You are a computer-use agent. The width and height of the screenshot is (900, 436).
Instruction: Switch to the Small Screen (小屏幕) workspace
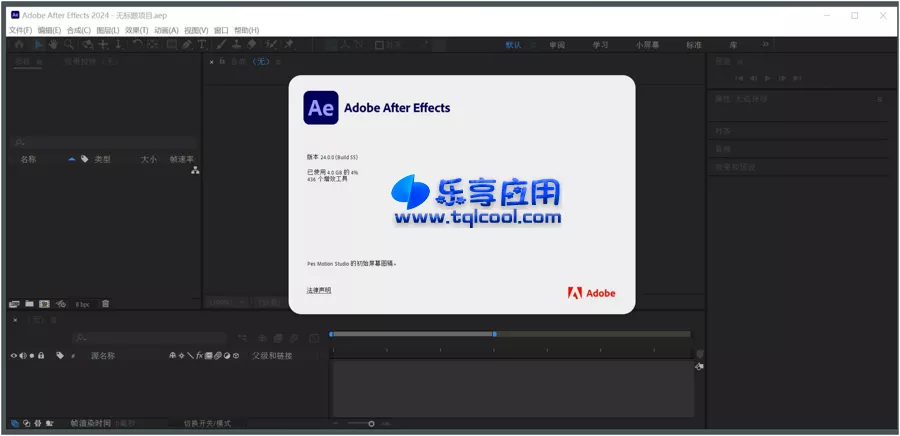coord(647,45)
